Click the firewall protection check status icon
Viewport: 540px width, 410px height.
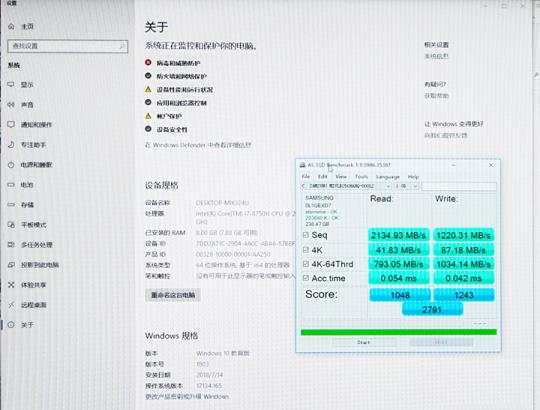(x=148, y=76)
